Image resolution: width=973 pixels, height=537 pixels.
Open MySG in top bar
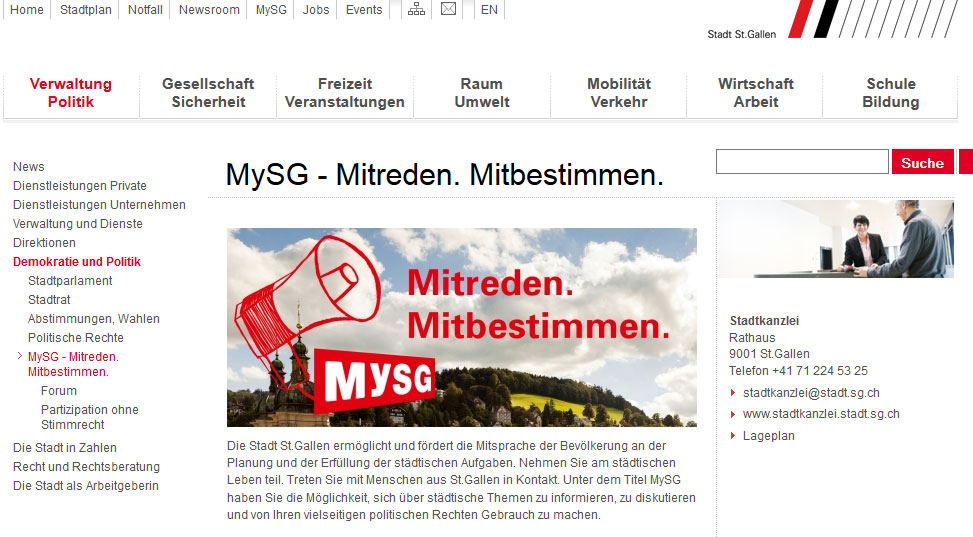point(271,10)
